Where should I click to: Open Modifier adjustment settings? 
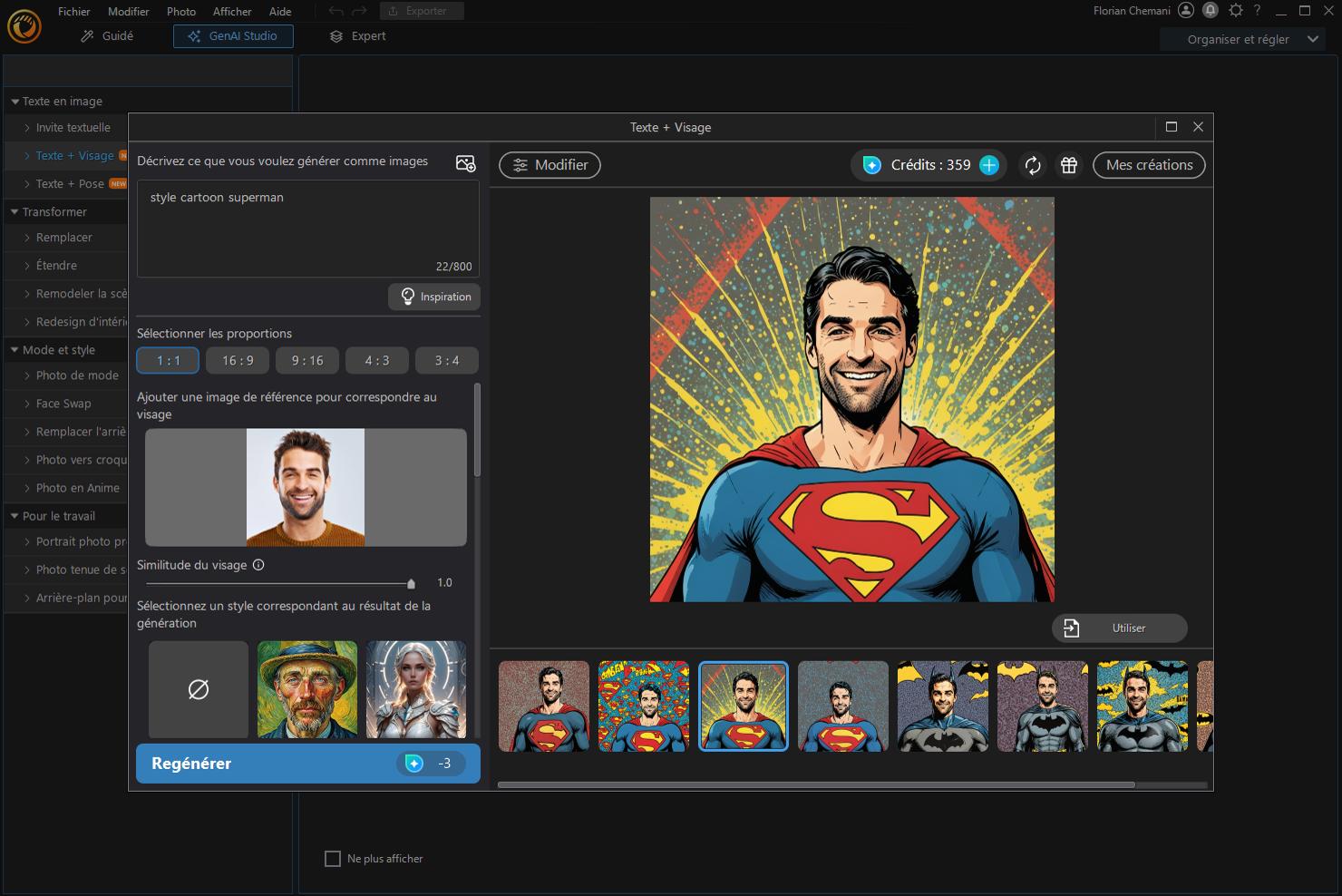click(x=549, y=165)
